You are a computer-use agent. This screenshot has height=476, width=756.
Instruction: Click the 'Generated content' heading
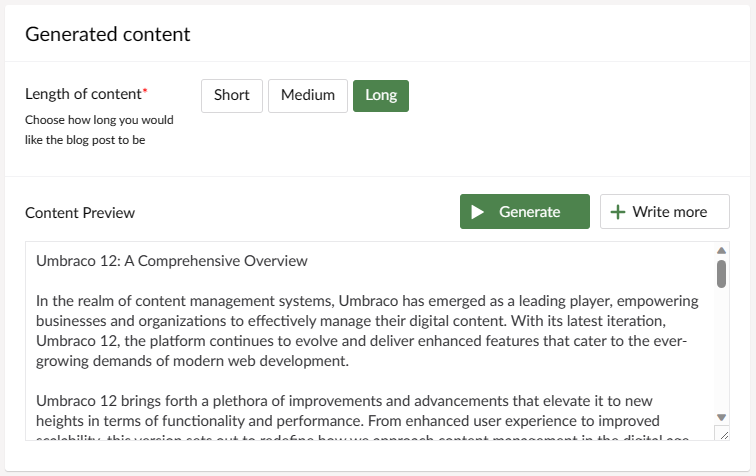108,34
